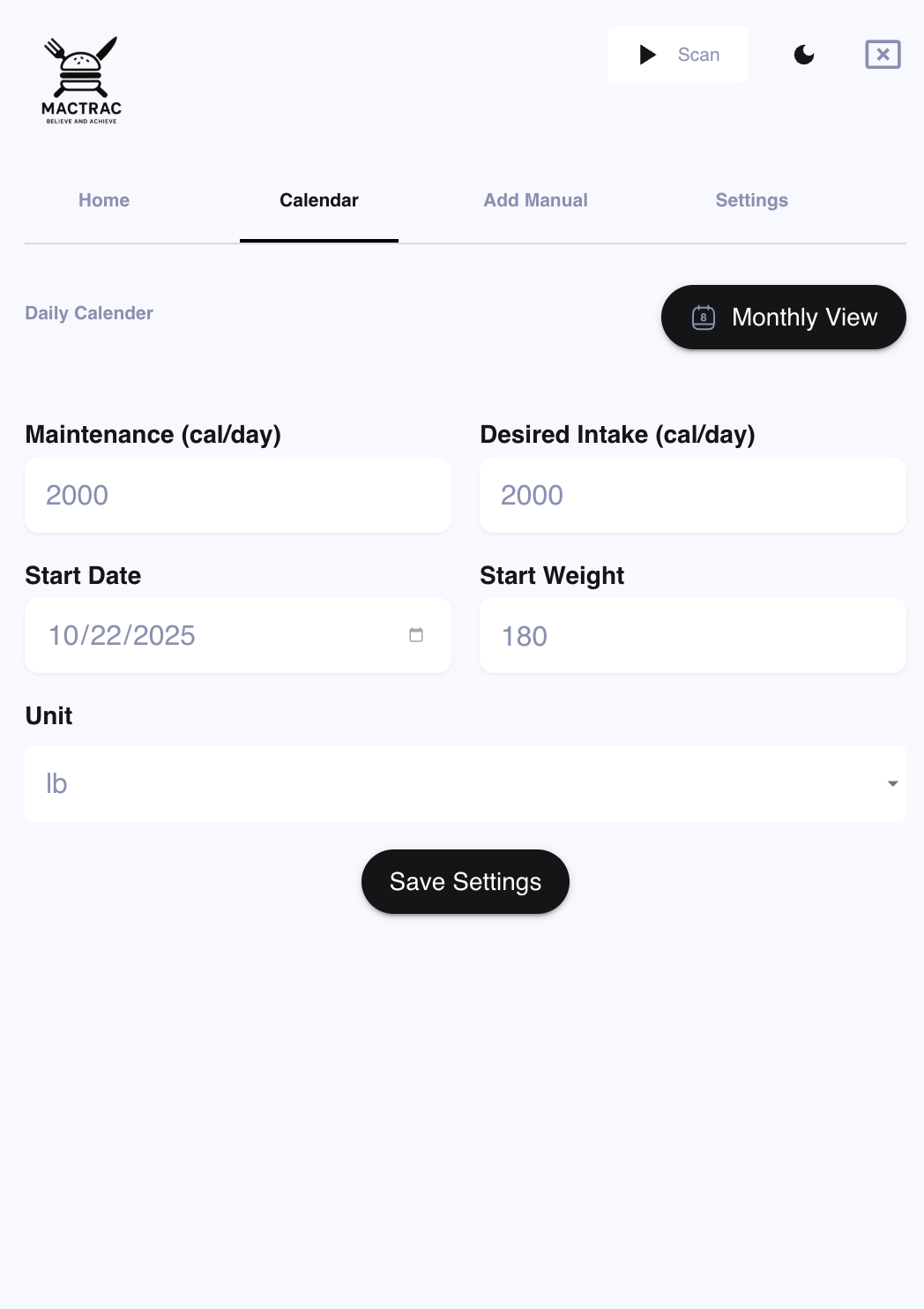Go to the Add Manual tab
This screenshot has height=1309, width=924.
point(535,200)
